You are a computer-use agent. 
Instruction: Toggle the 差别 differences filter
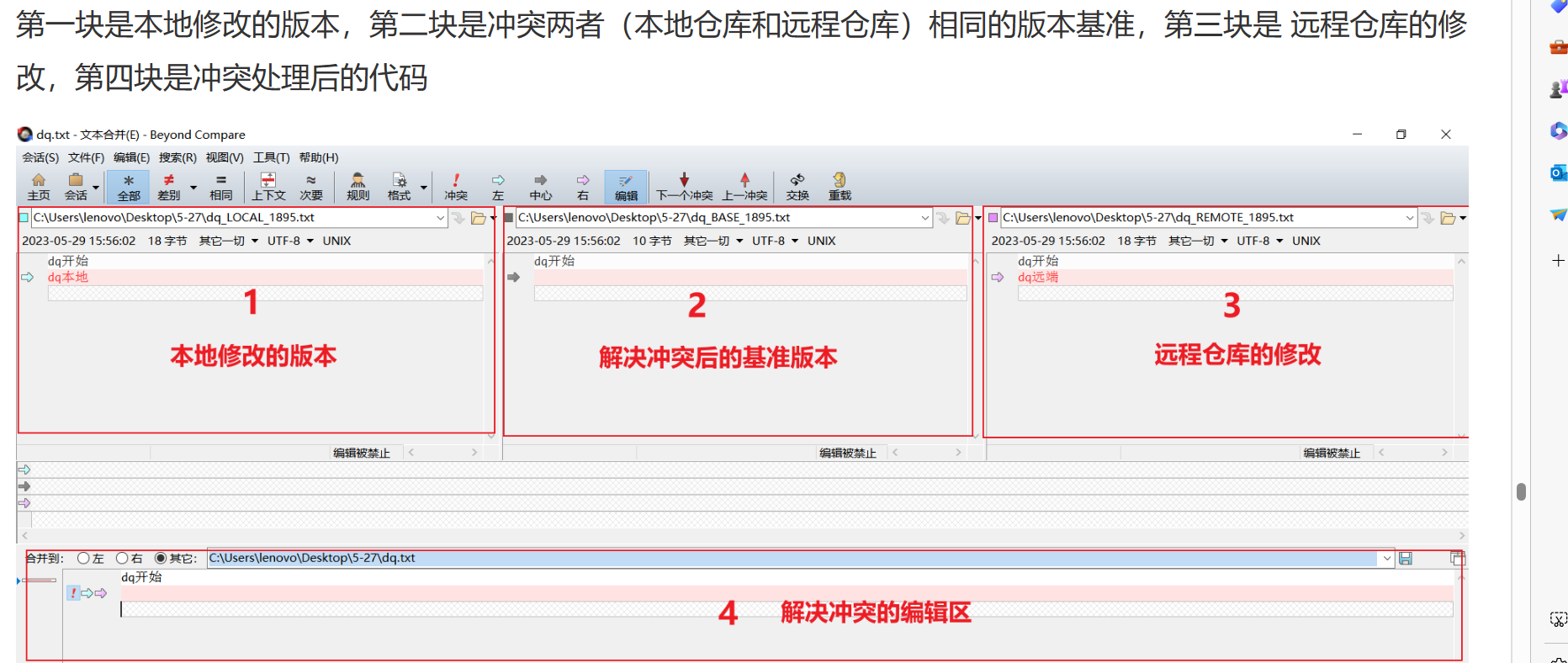click(x=169, y=187)
